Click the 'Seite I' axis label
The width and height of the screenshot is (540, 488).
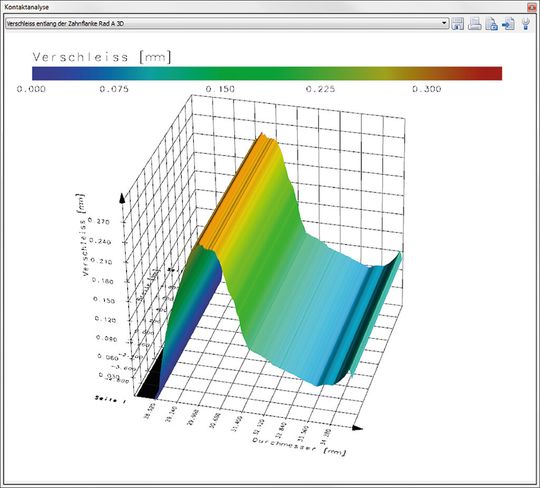point(110,399)
